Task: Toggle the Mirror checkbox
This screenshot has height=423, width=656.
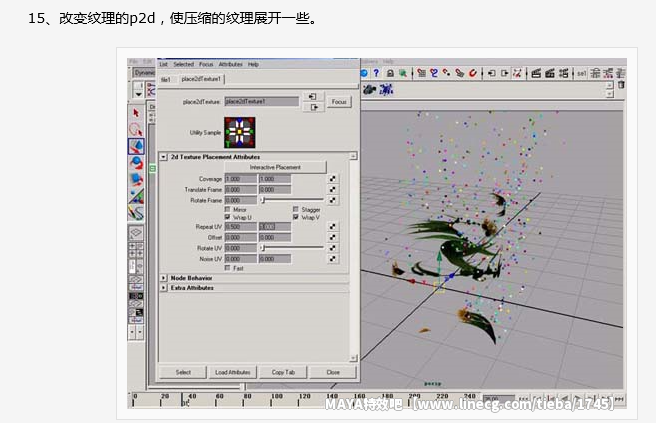Action: click(228, 209)
